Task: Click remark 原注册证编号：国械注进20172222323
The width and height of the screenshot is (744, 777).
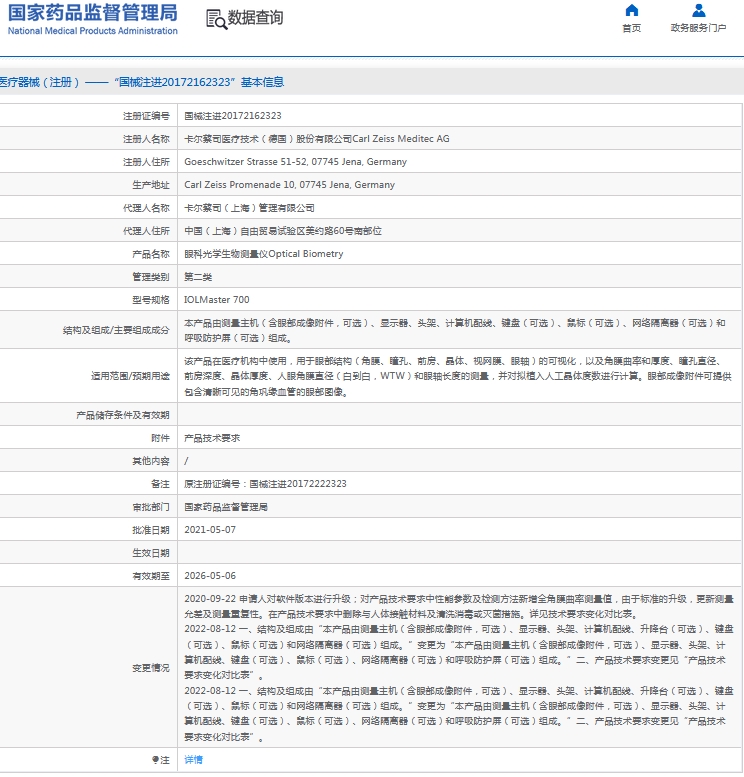Action: (x=265, y=484)
